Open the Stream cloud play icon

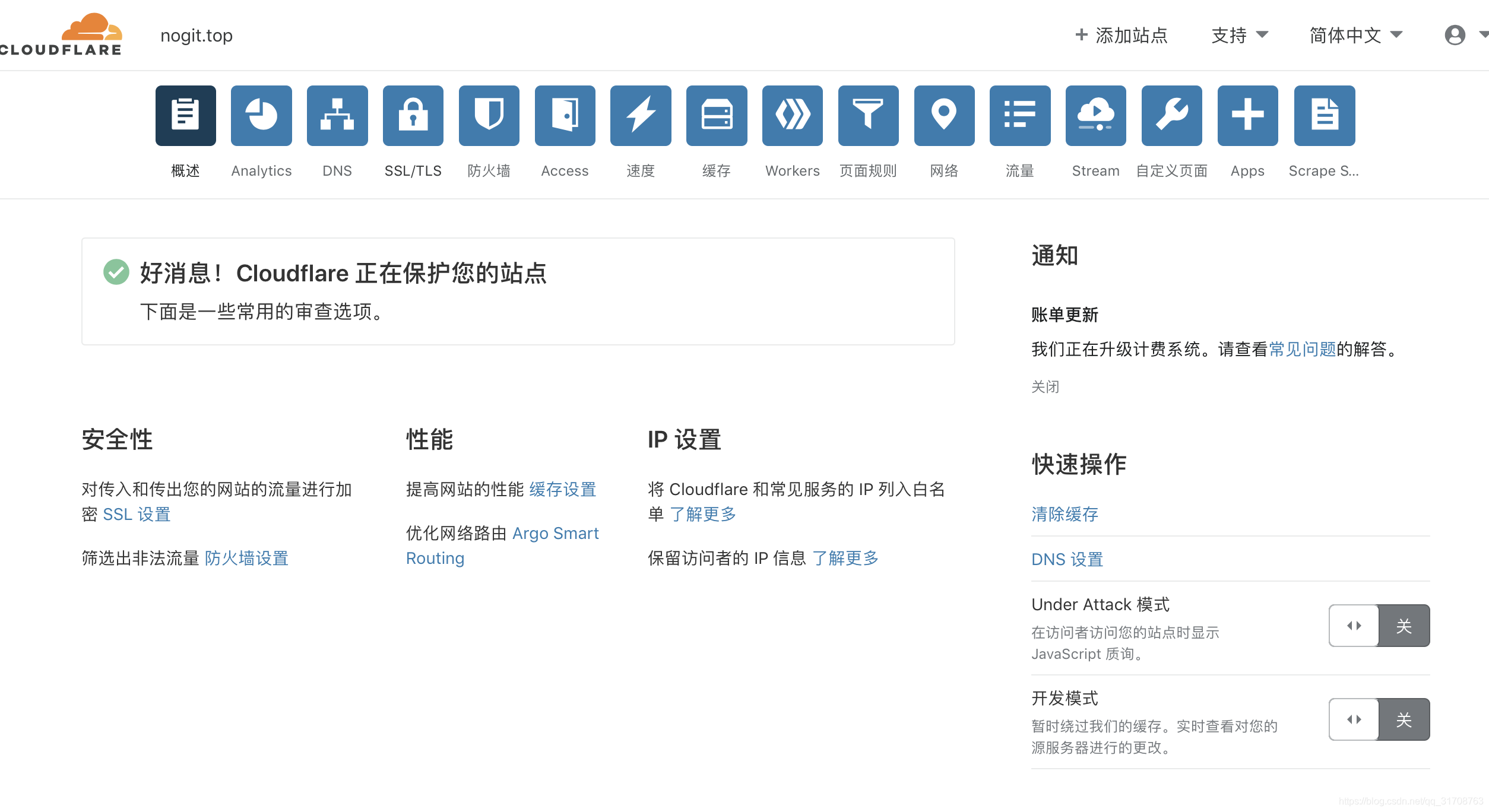click(x=1096, y=115)
